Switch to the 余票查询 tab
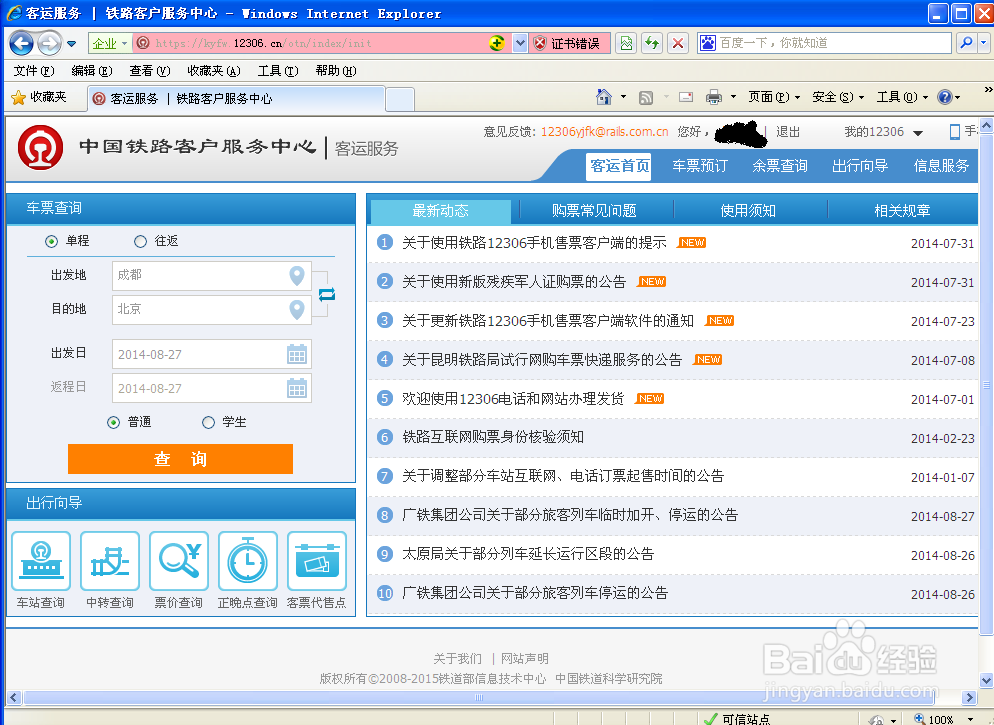 (x=780, y=166)
